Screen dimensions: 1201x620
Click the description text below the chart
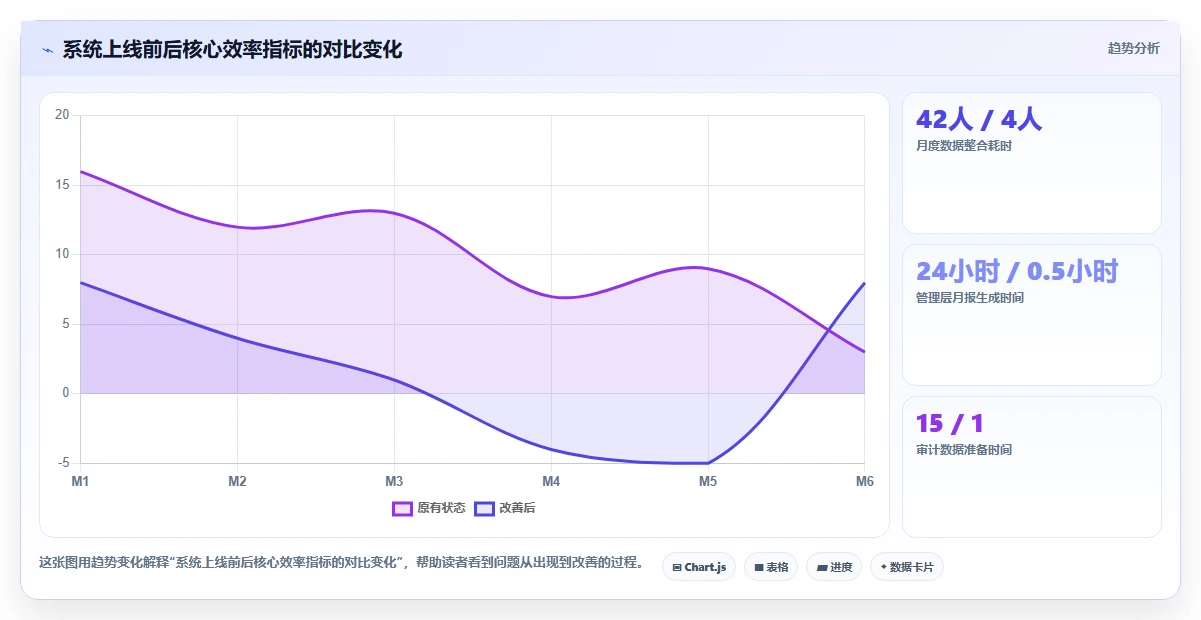(341, 562)
